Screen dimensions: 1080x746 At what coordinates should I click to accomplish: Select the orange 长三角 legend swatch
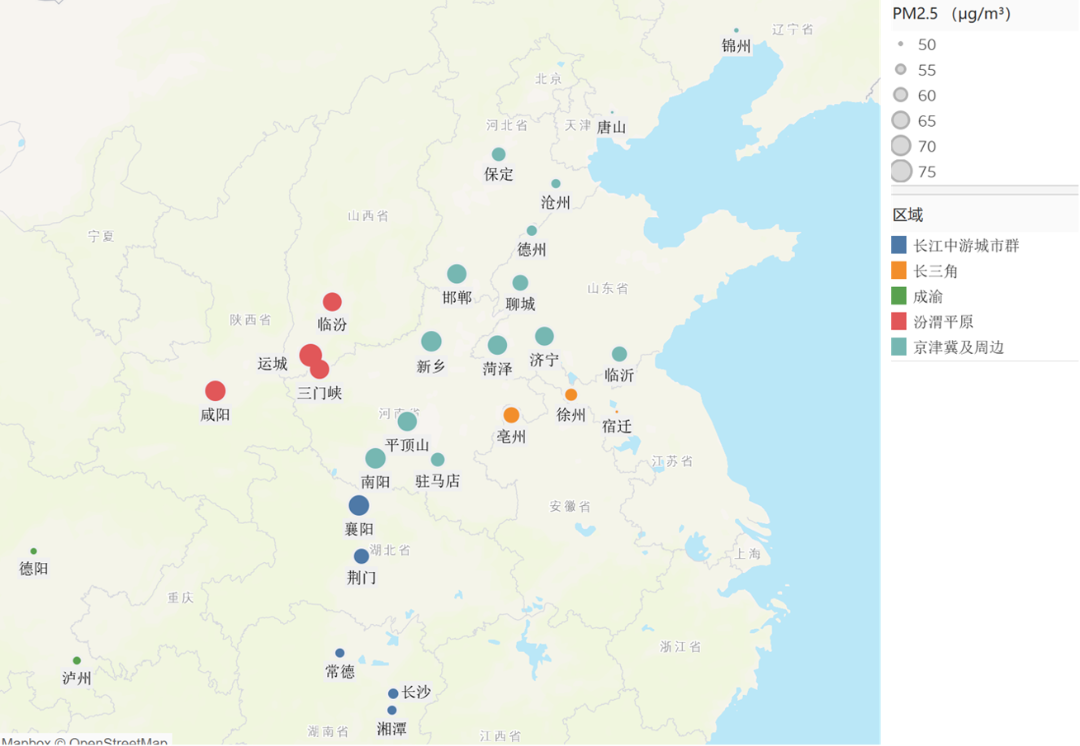tap(900, 271)
